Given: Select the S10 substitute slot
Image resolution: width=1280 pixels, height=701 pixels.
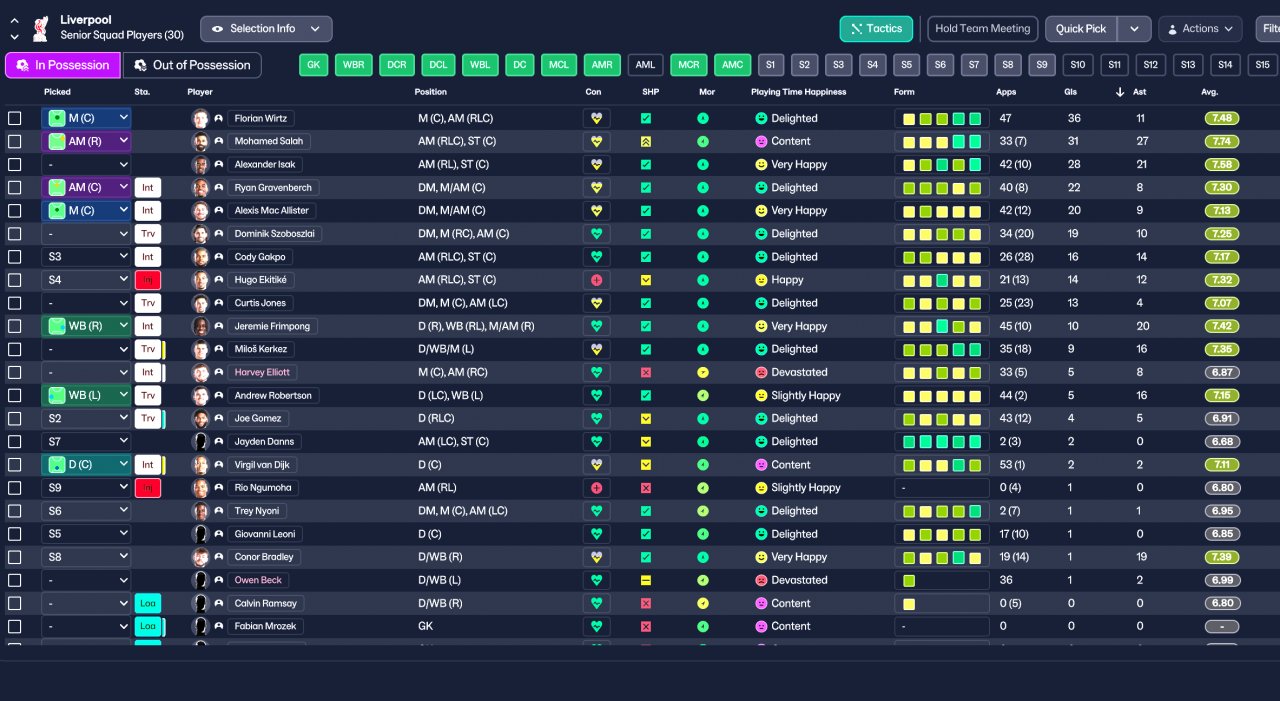Looking at the screenshot, I should [1077, 65].
